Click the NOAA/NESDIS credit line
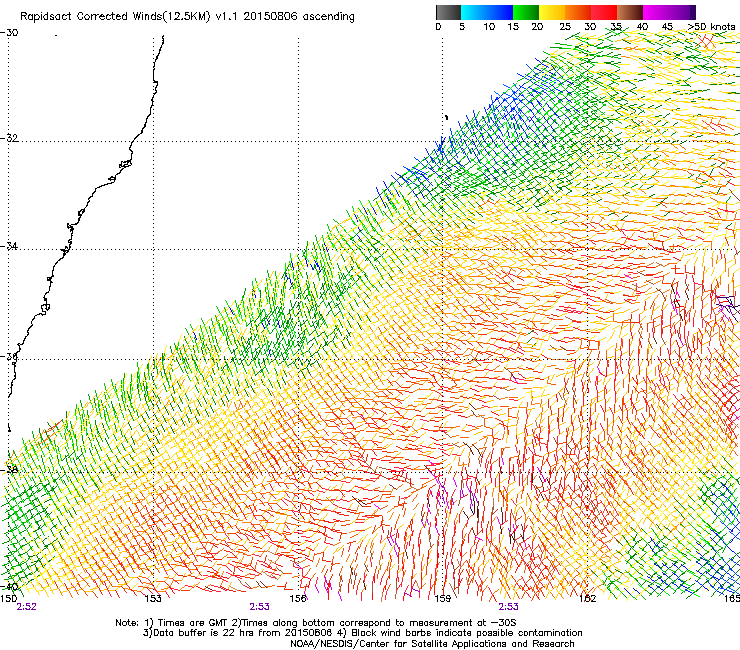 (x=432, y=644)
